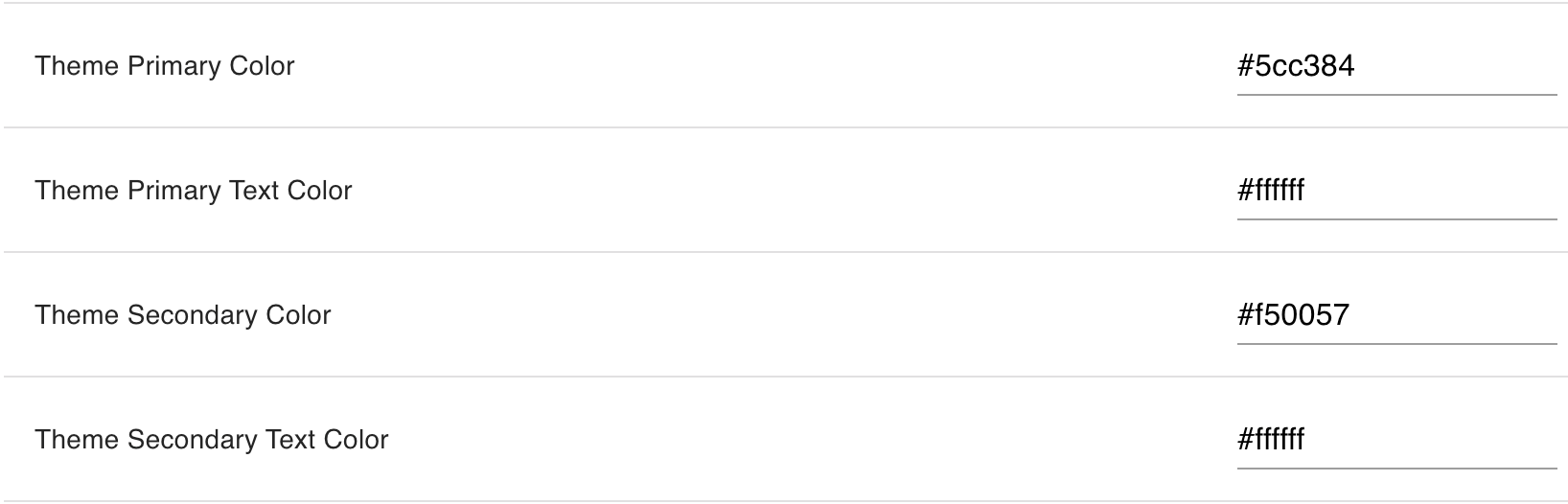Click blank area right of Primary Text #ffffff

click(x=1438, y=191)
